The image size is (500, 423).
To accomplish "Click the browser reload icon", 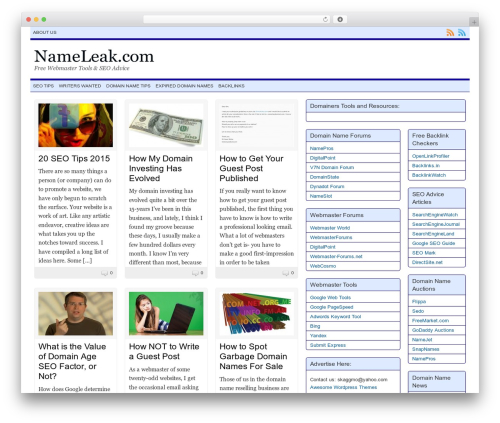I will [325, 19].
